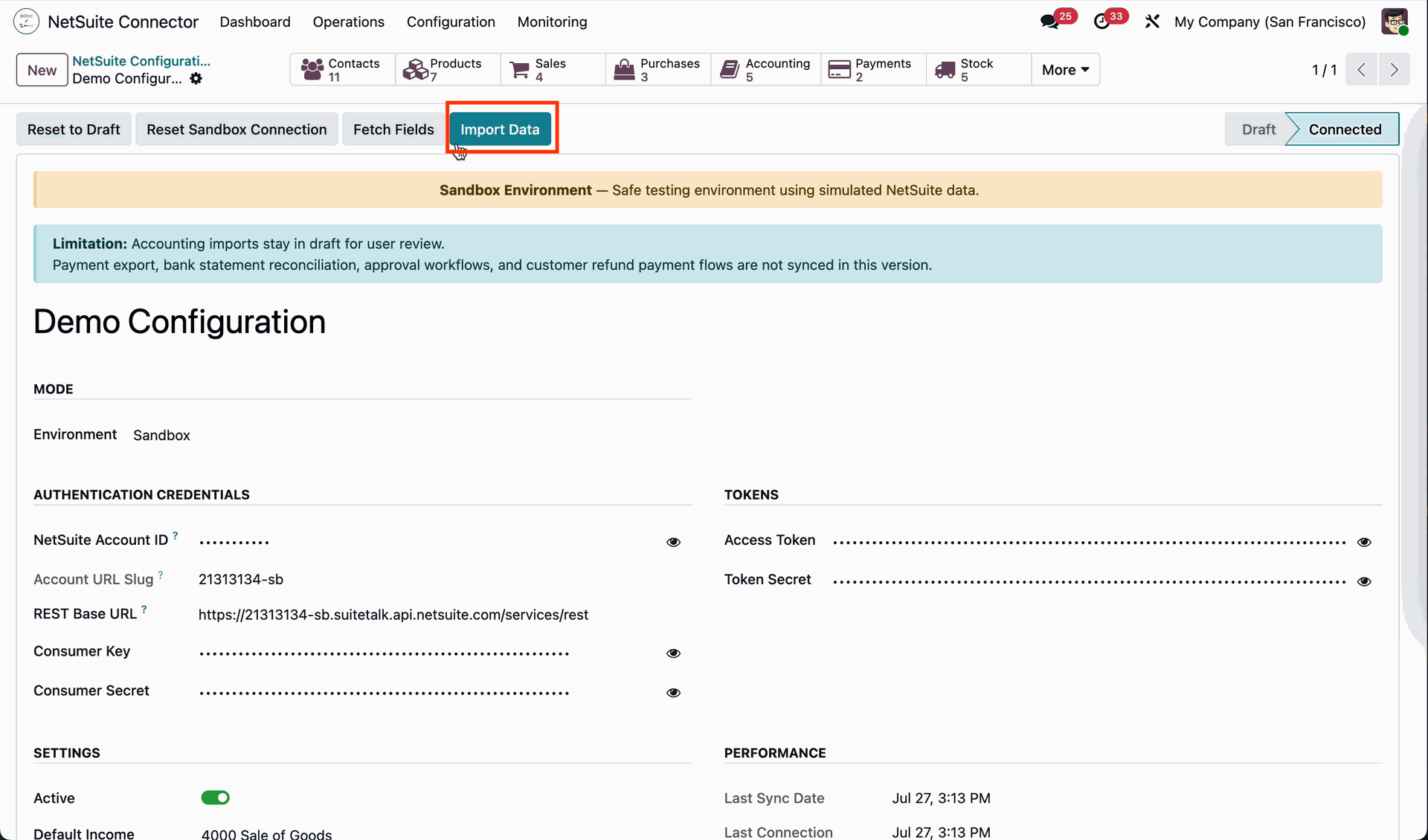Reveal the Consumer Secret value
1428x840 pixels.
(x=673, y=693)
